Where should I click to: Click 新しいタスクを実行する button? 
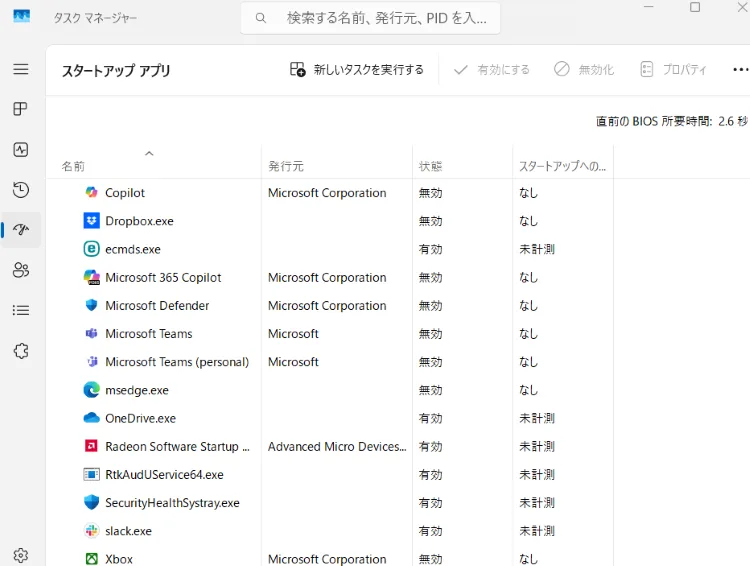[x=357, y=70]
